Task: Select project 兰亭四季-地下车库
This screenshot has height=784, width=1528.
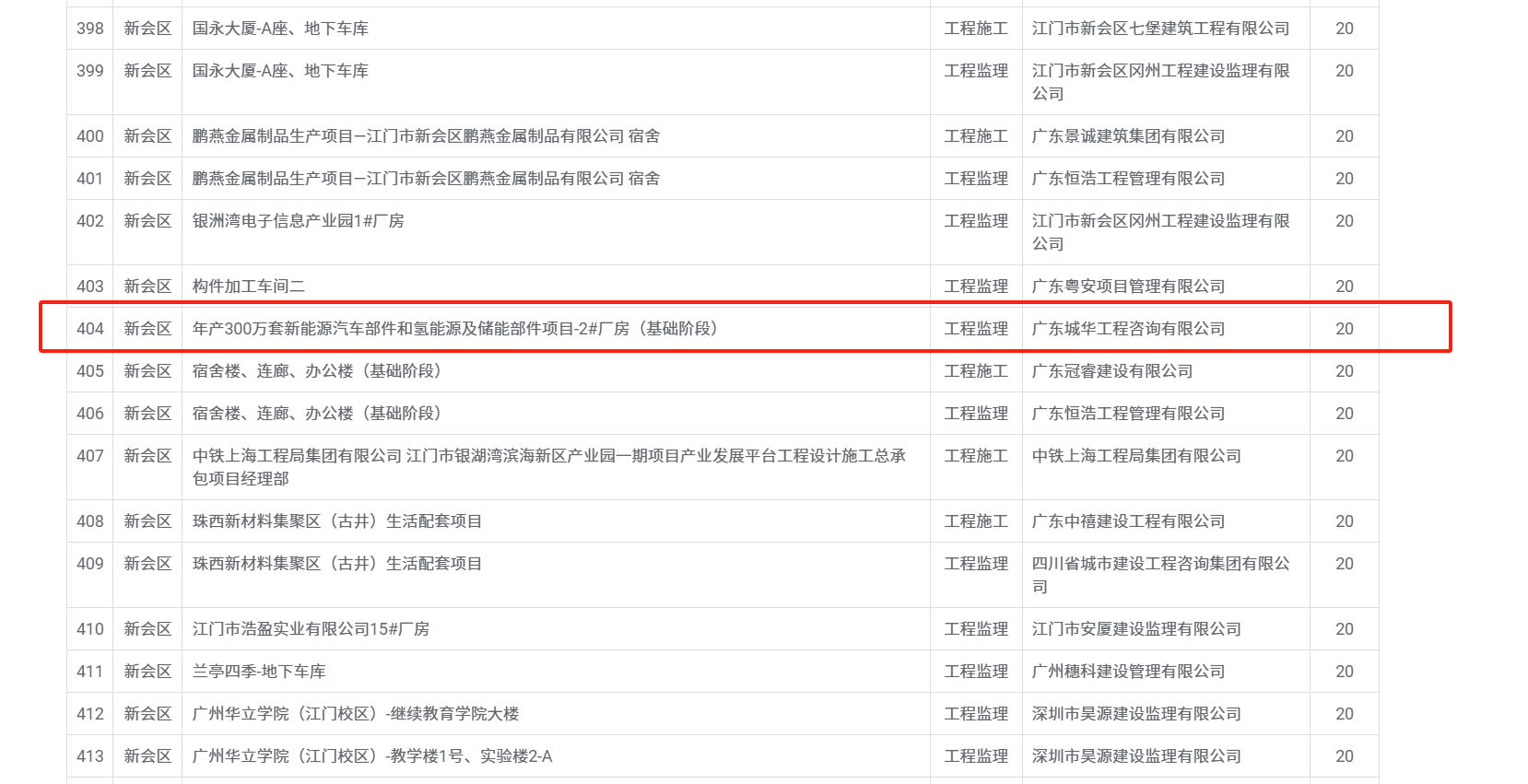Action: point(259,672)
